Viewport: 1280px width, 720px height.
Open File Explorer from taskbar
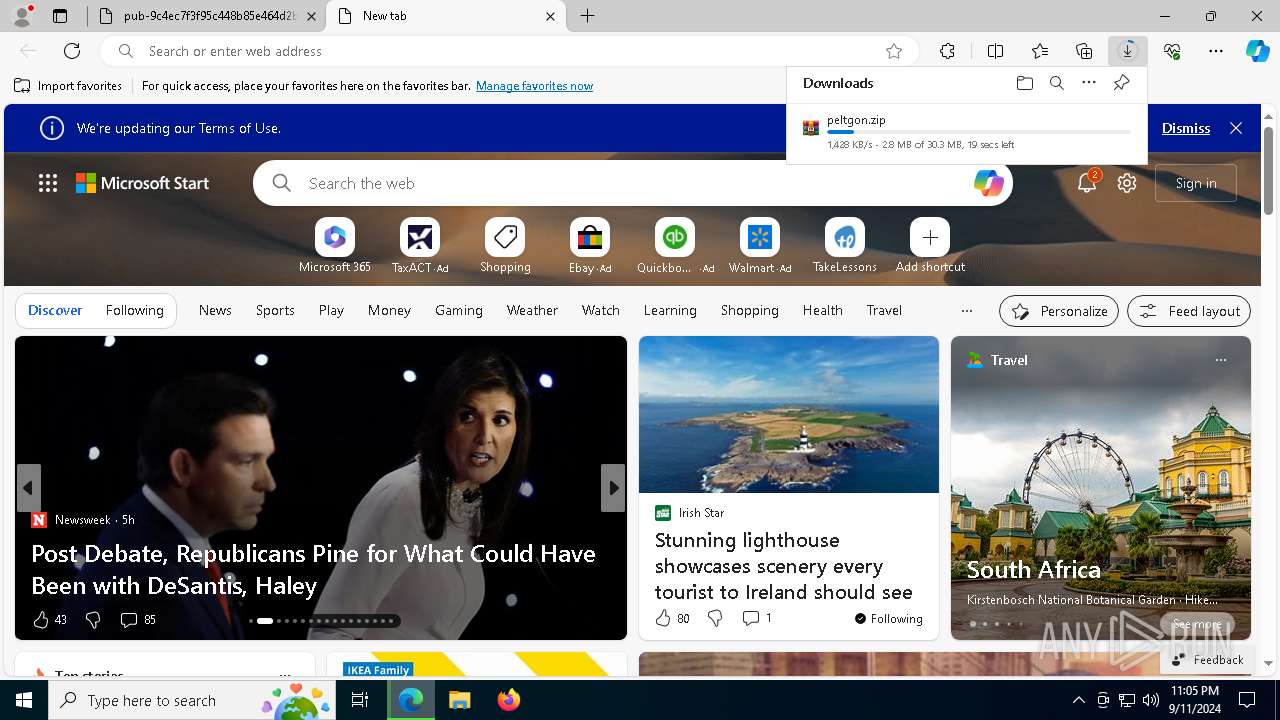coord(459,700)
